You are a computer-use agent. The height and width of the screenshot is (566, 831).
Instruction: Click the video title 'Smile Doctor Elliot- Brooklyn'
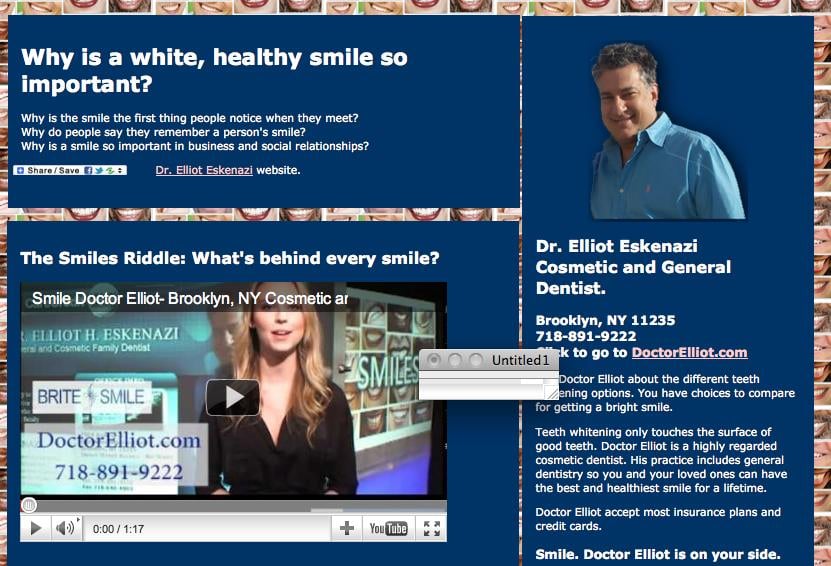pos(190,298)
